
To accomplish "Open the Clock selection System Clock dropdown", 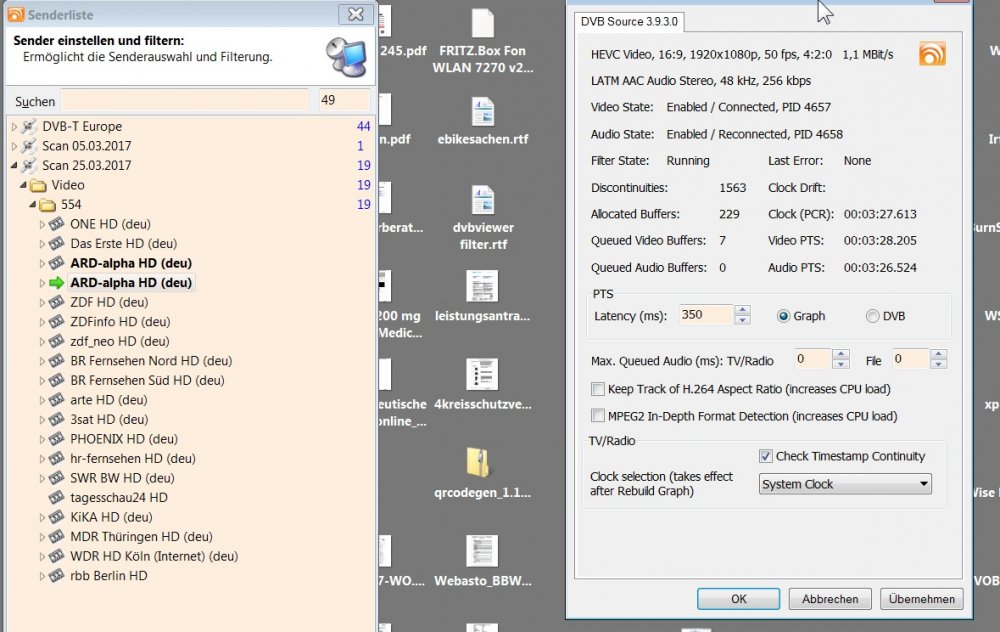I will point(845,484).
